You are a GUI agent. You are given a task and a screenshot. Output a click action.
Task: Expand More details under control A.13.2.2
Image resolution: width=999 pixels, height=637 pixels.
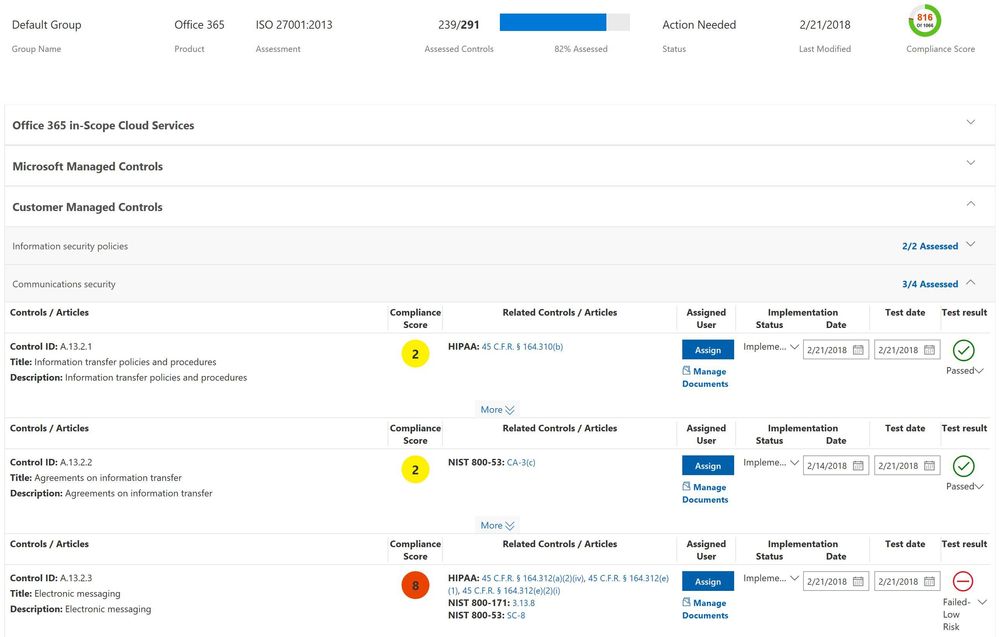tap(497, 526)
